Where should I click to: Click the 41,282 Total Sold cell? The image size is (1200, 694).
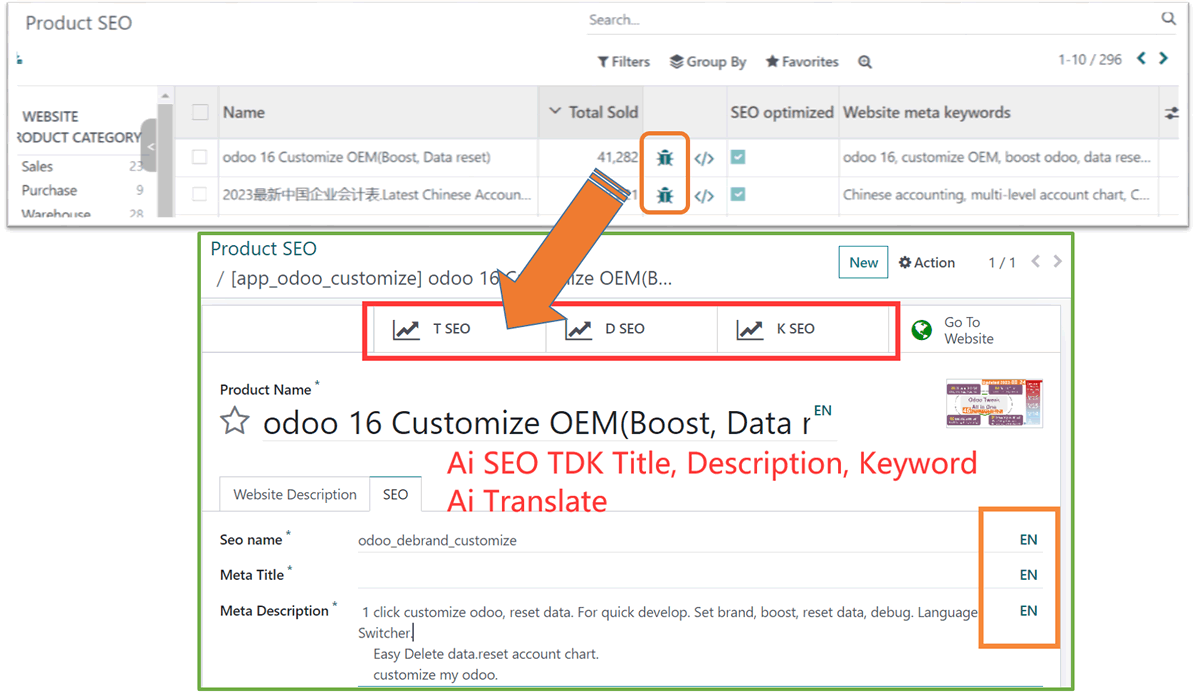point(618,157)
